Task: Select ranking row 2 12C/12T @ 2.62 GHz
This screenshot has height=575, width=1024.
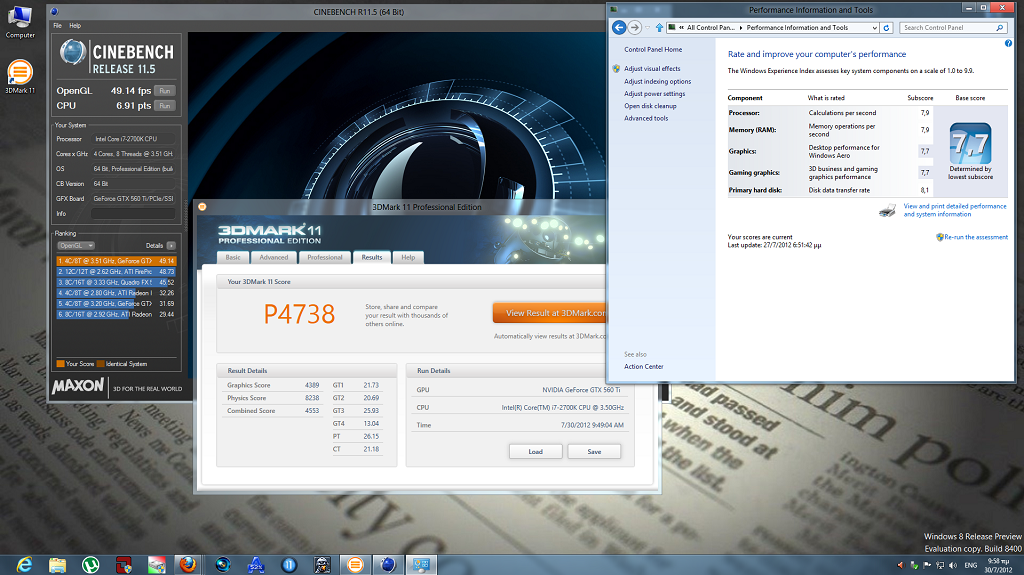Action: pos(116,271)
